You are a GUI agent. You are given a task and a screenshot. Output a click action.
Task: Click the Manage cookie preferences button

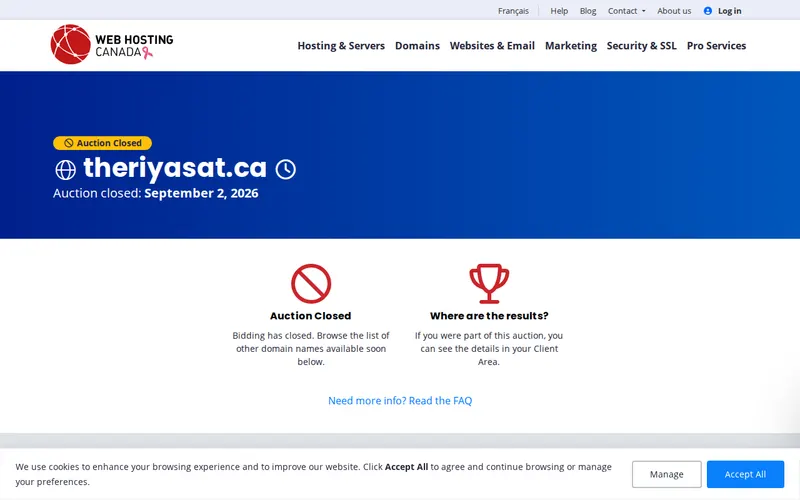coord(666,474)
